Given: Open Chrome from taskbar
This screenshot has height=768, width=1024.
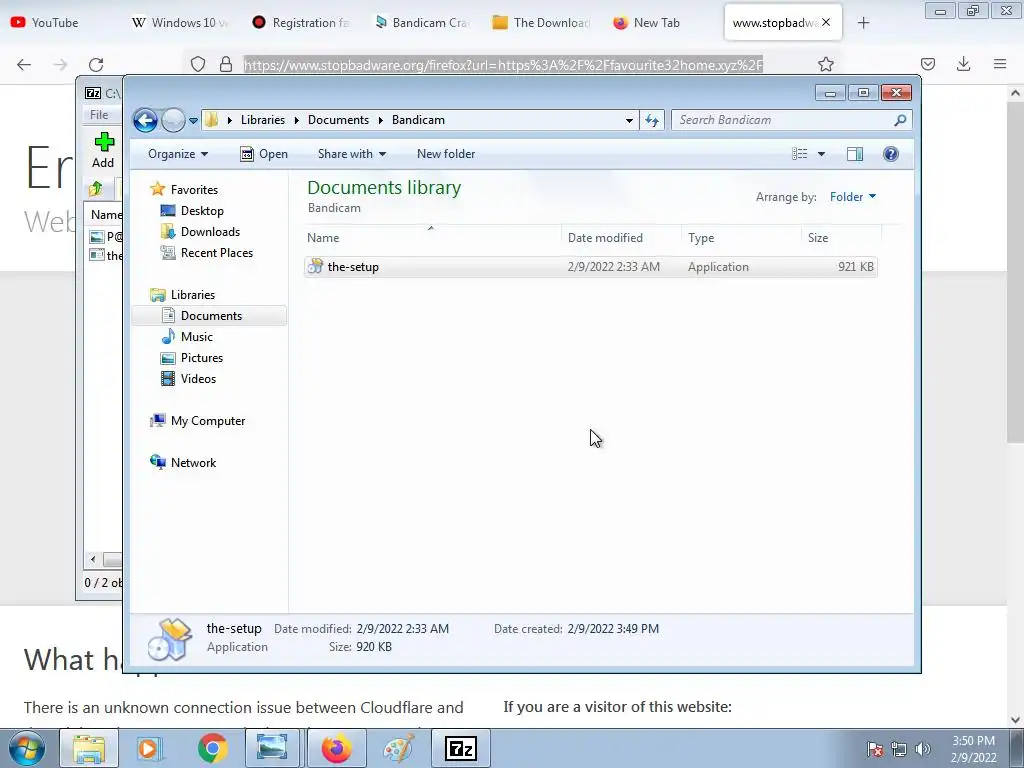Looking at the screenshot, I should [212, 748].
